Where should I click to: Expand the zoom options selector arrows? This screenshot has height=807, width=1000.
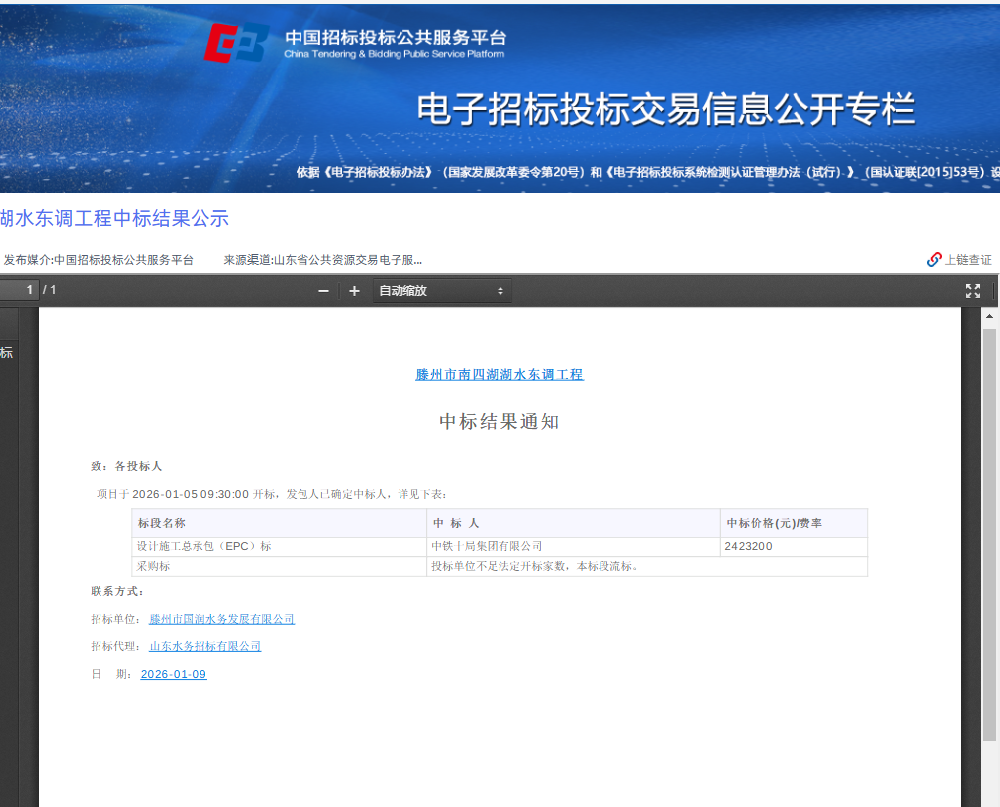point(501,290)
